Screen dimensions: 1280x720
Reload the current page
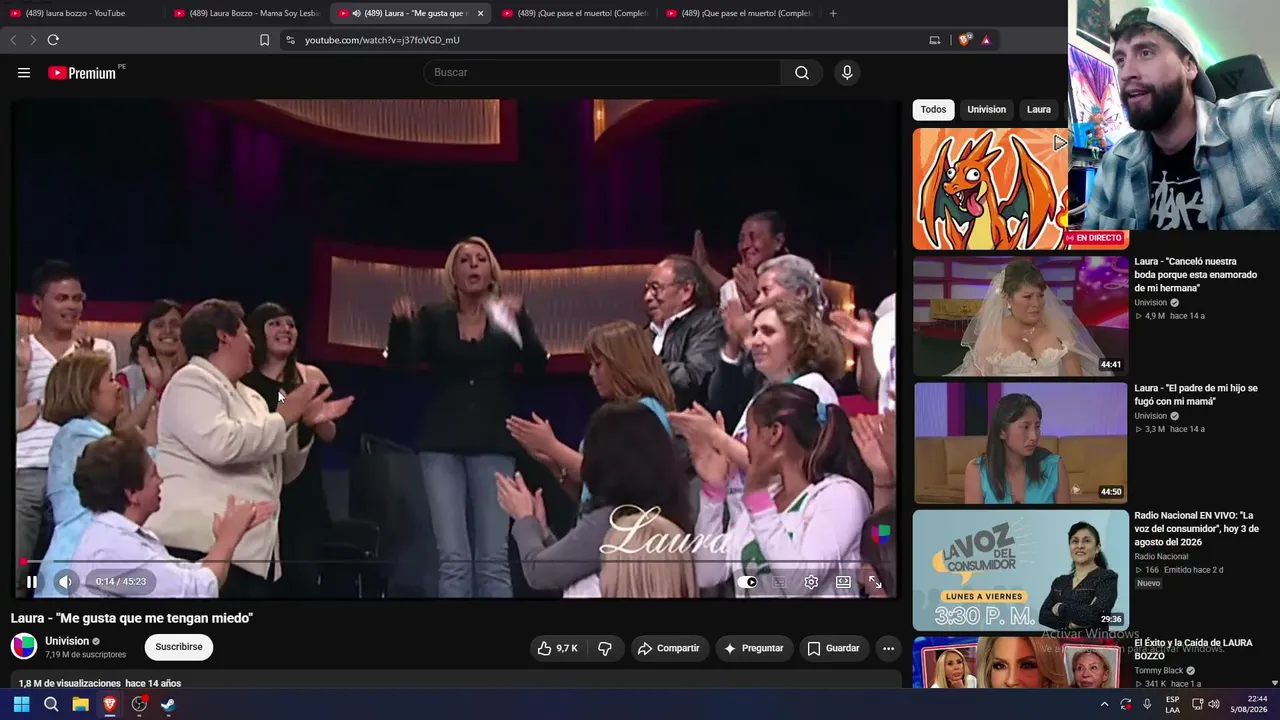[53, 40]
